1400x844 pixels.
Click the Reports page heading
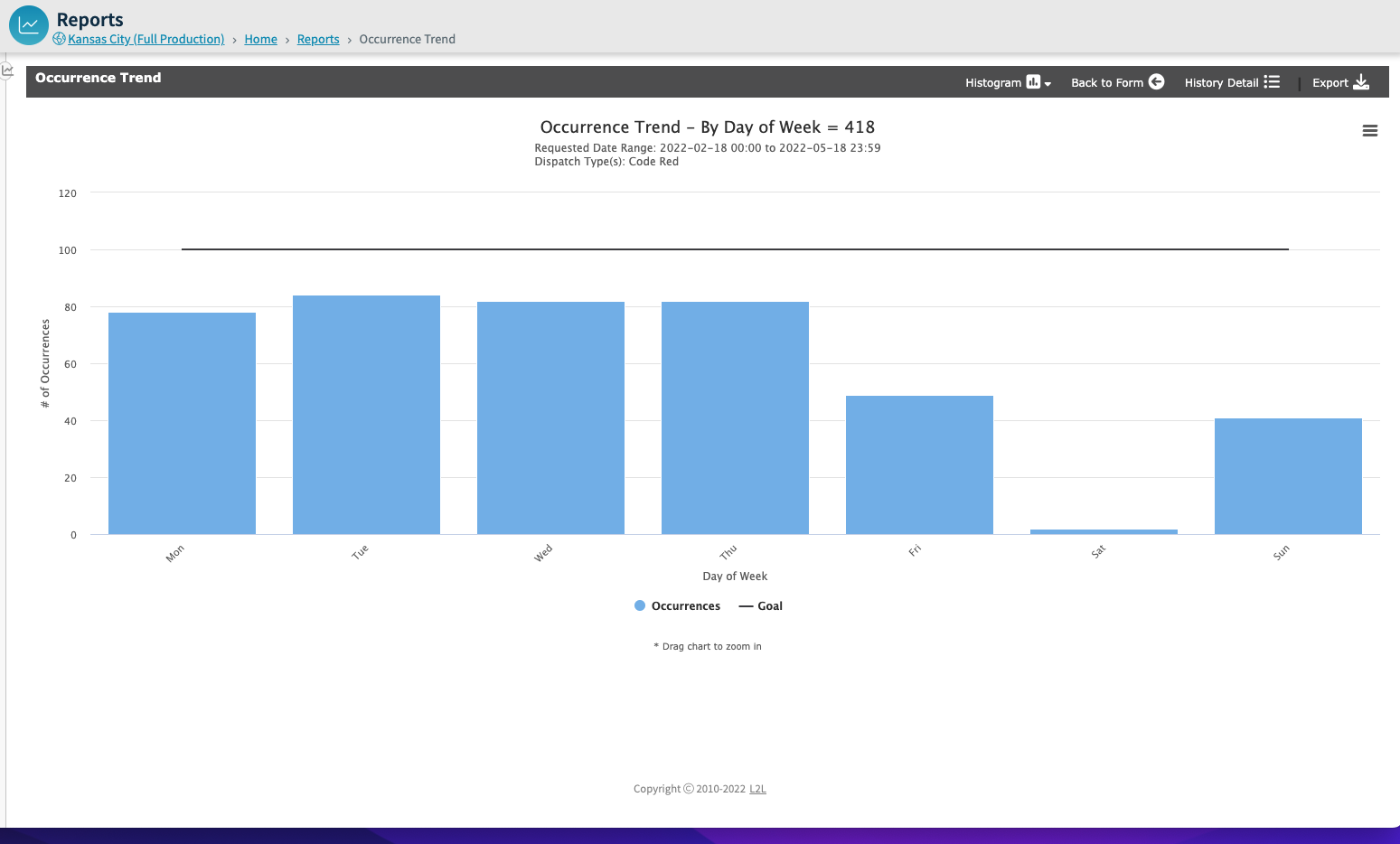click(89, 20)
